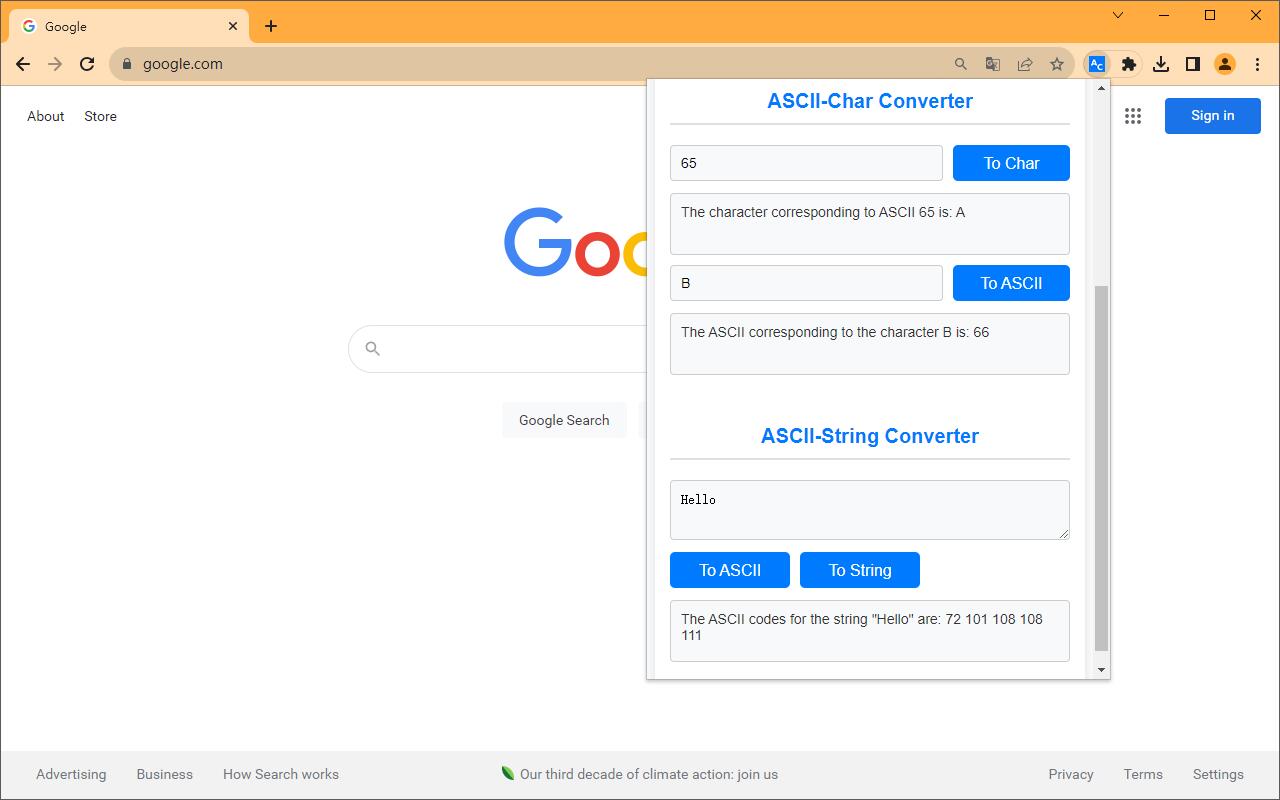Open the ASCII-Char Converter extension icon

pyautogui.click(x=1096, y=63)
